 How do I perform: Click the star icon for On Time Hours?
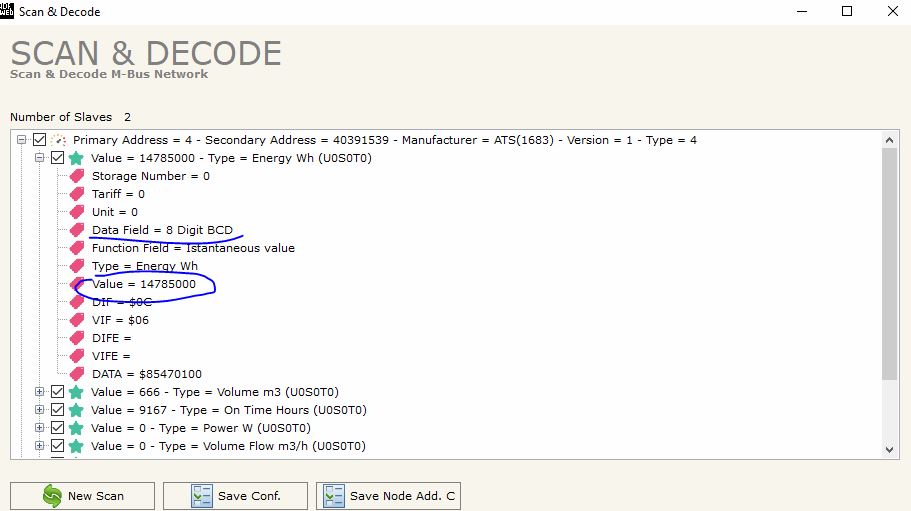pos(75,410)
